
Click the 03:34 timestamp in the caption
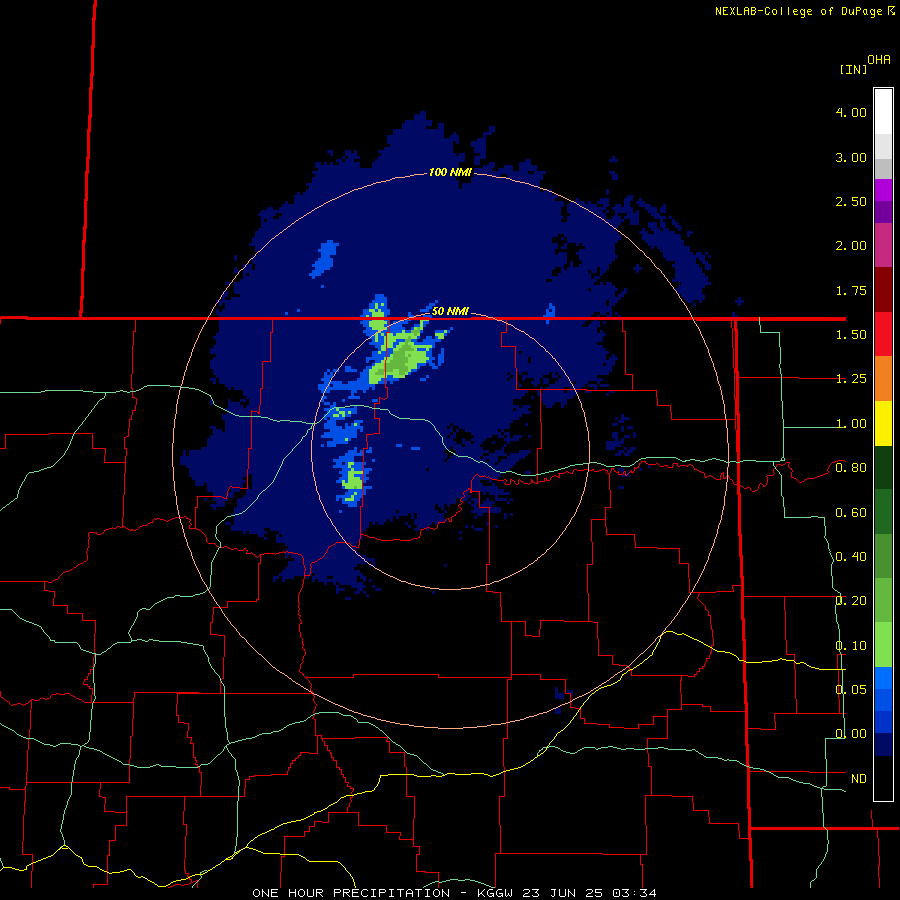point(634,893)
